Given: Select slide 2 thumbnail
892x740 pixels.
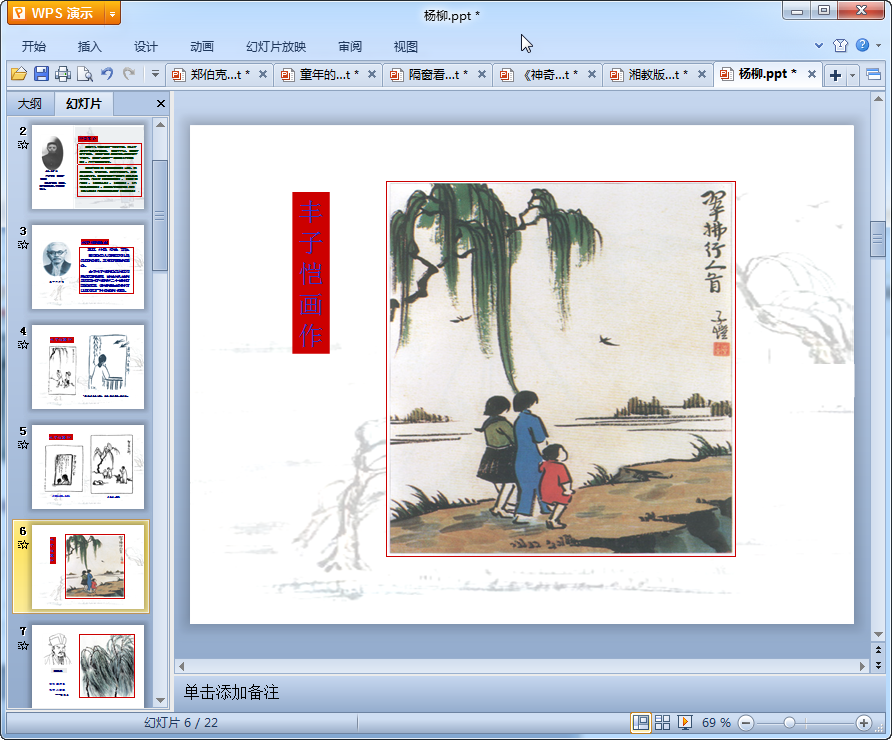Looking at the screenshot, I should [x=88, y=167].
